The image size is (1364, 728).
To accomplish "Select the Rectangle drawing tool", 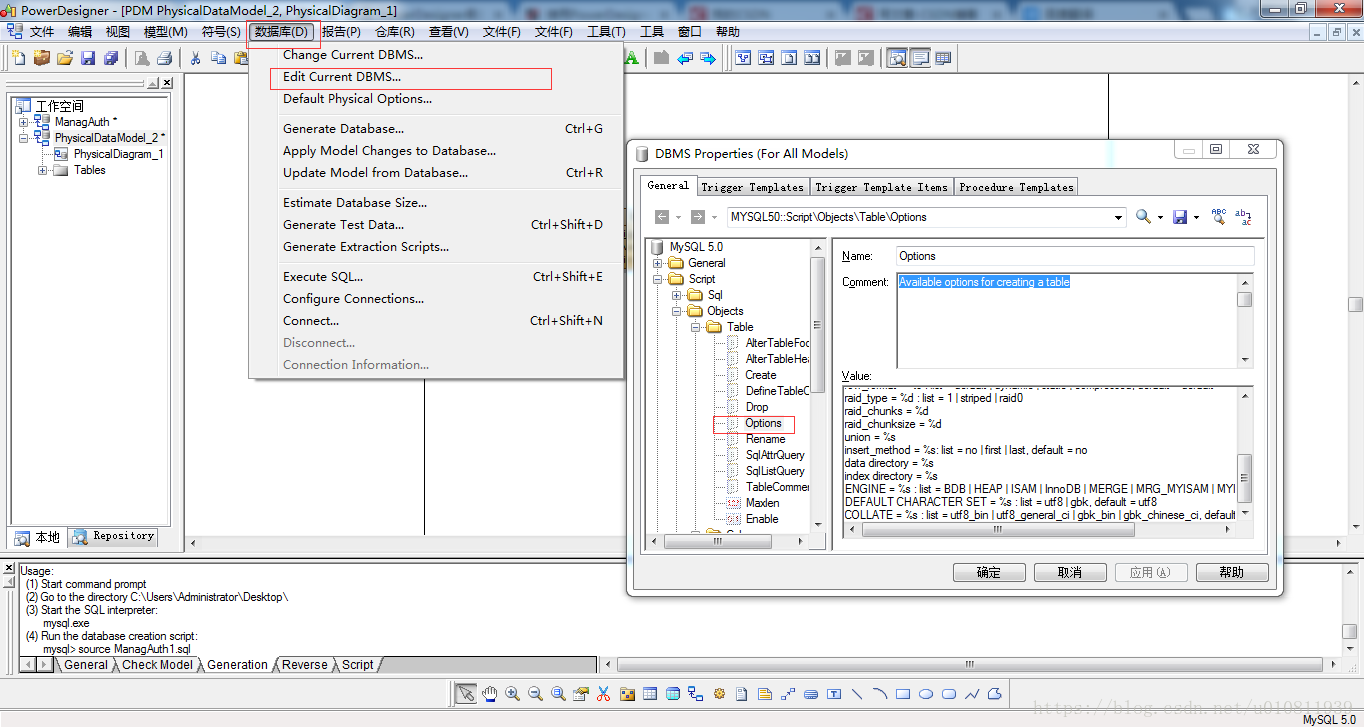I will point(903,693).
